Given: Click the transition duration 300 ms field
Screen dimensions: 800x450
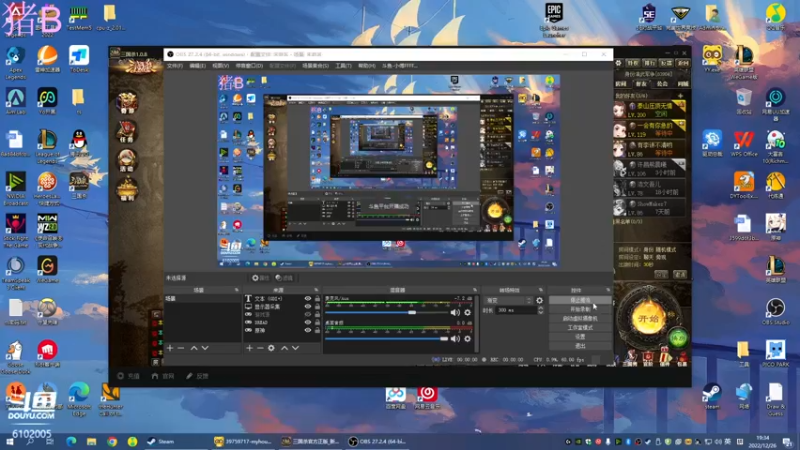Looking at the screenshot, I should pos(515,310).
